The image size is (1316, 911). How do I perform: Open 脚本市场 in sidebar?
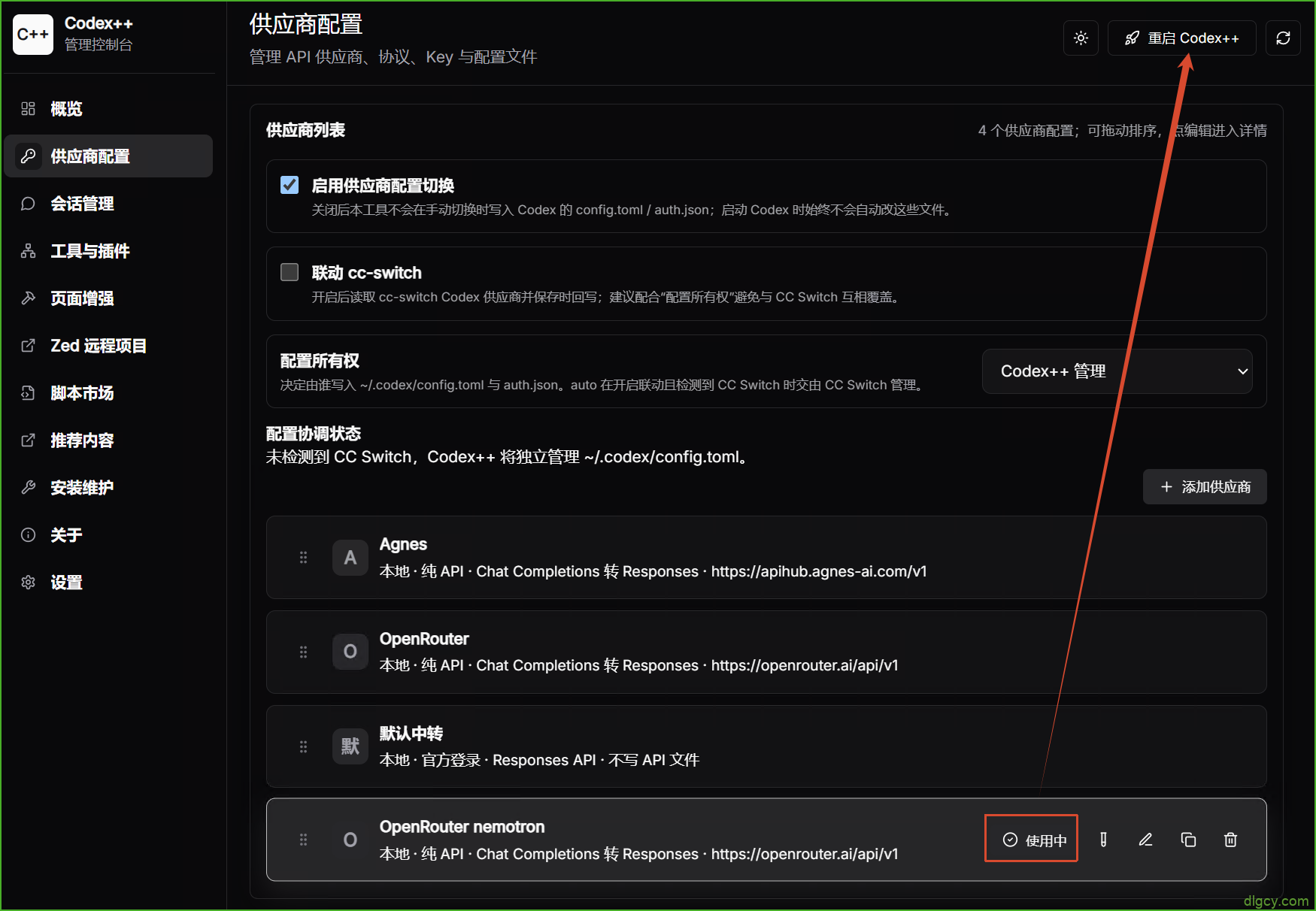(x=108, y=393)
